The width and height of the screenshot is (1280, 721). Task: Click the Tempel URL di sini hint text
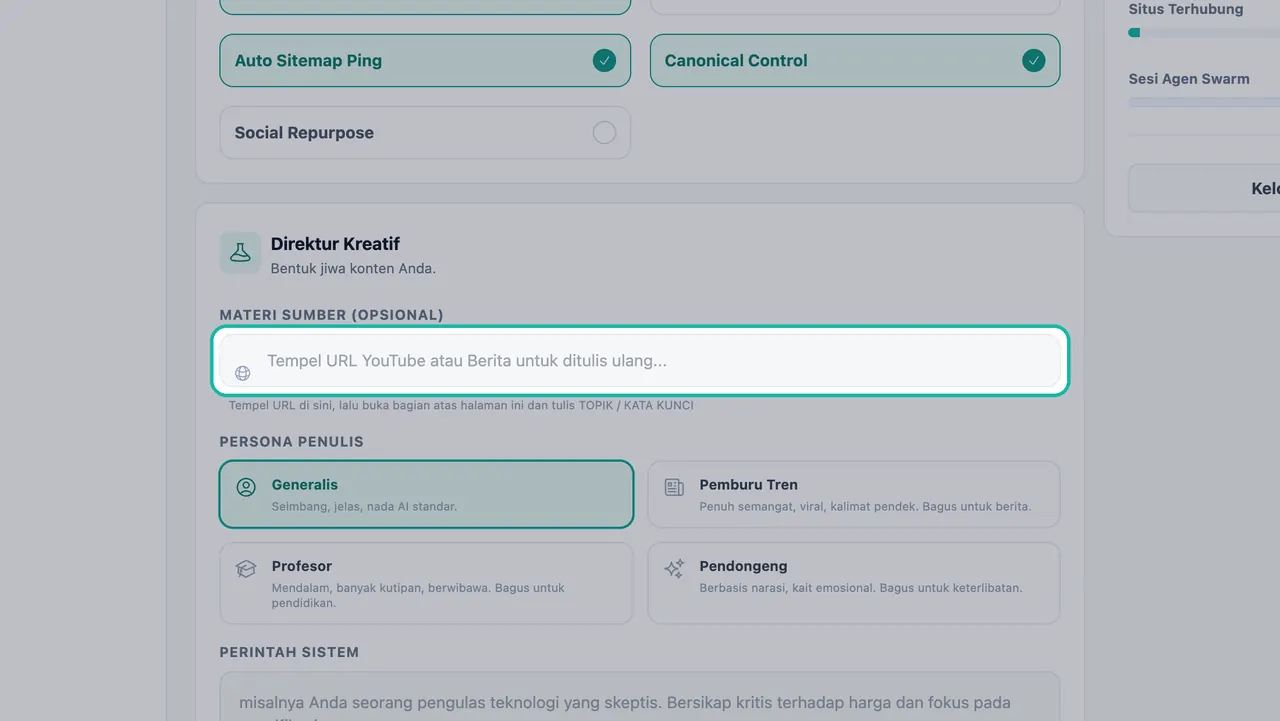point(461,405)
